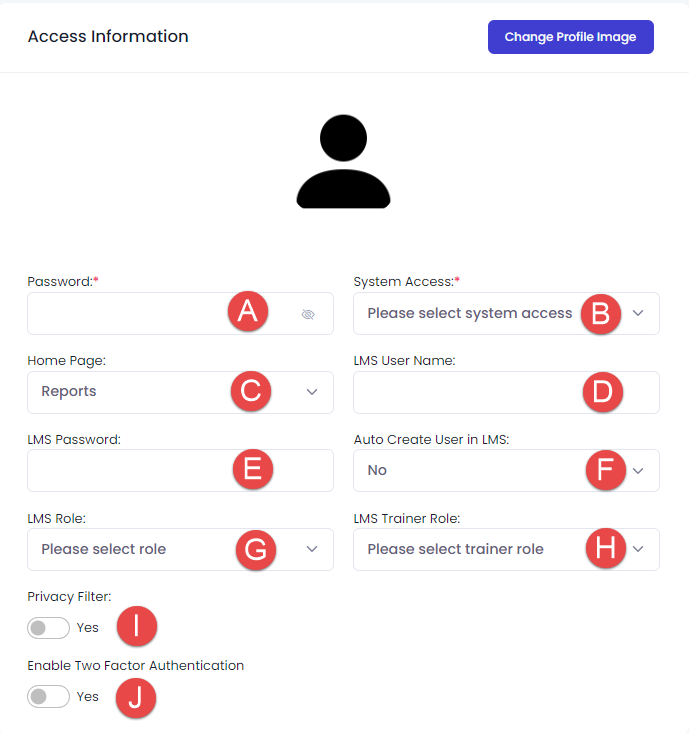Toggle password visibility eye icon

[308, 314]
